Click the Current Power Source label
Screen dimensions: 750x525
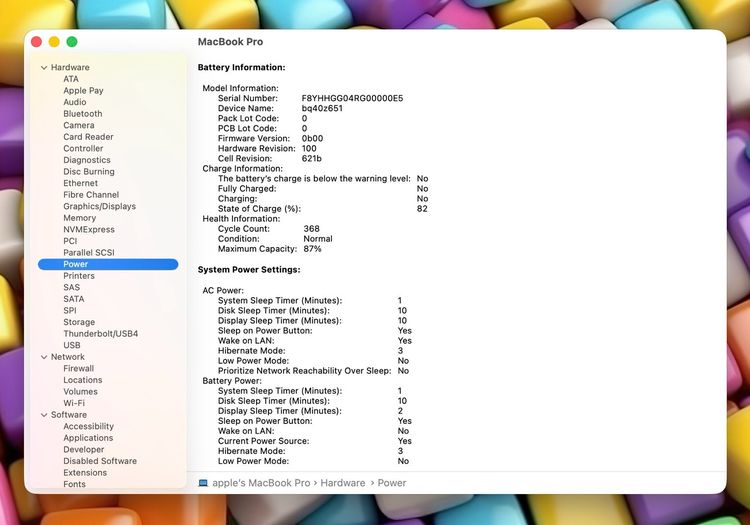(263, 441)
